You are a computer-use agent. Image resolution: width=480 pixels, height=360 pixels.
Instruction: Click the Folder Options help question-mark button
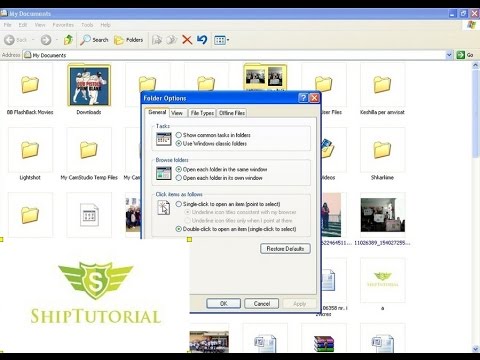coord(303,98)
